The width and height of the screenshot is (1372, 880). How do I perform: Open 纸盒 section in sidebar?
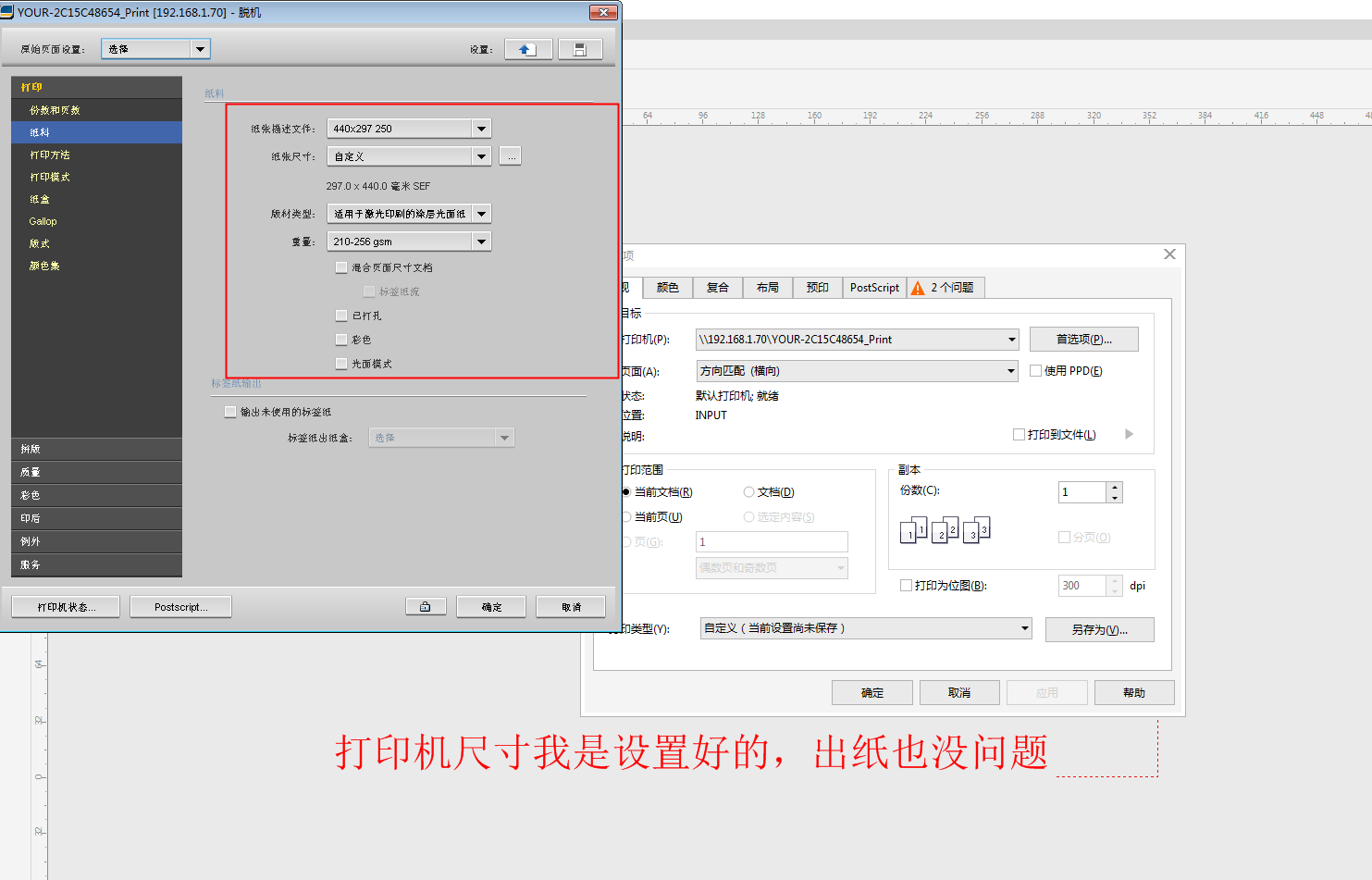[96, 199]
